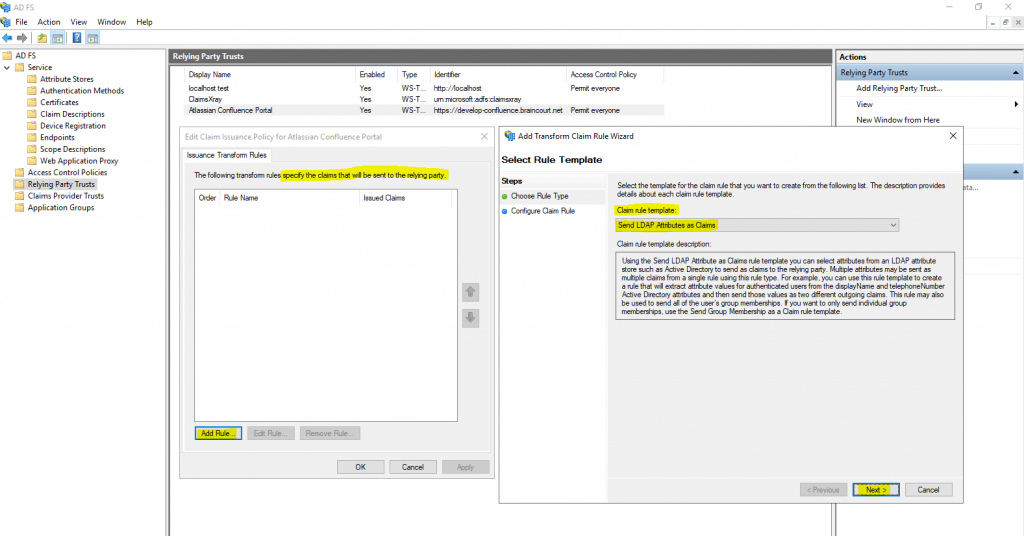1024x536 pixels.
Task: Click the Attribute Stores folder icon
Action: click(32, 79)
